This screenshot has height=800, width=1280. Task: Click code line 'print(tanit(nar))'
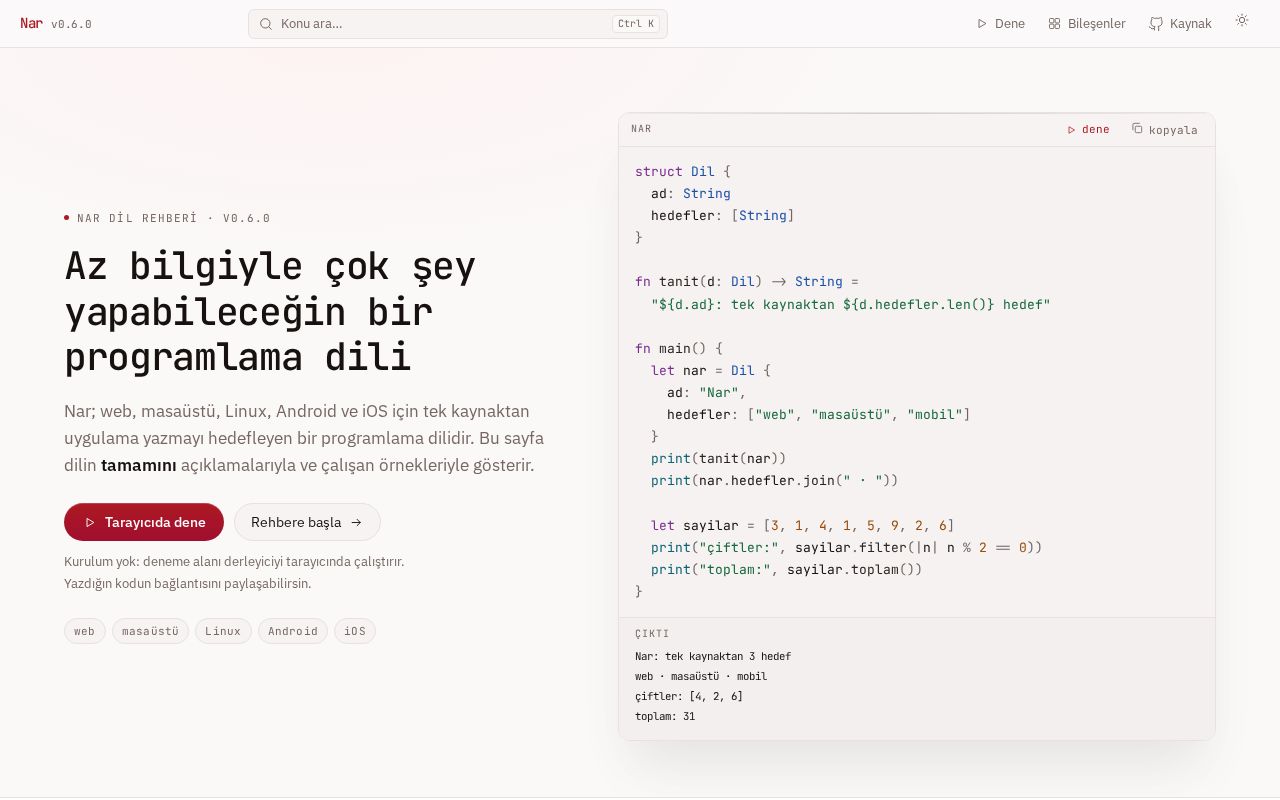pyautogui.click(x=719, y=458)
